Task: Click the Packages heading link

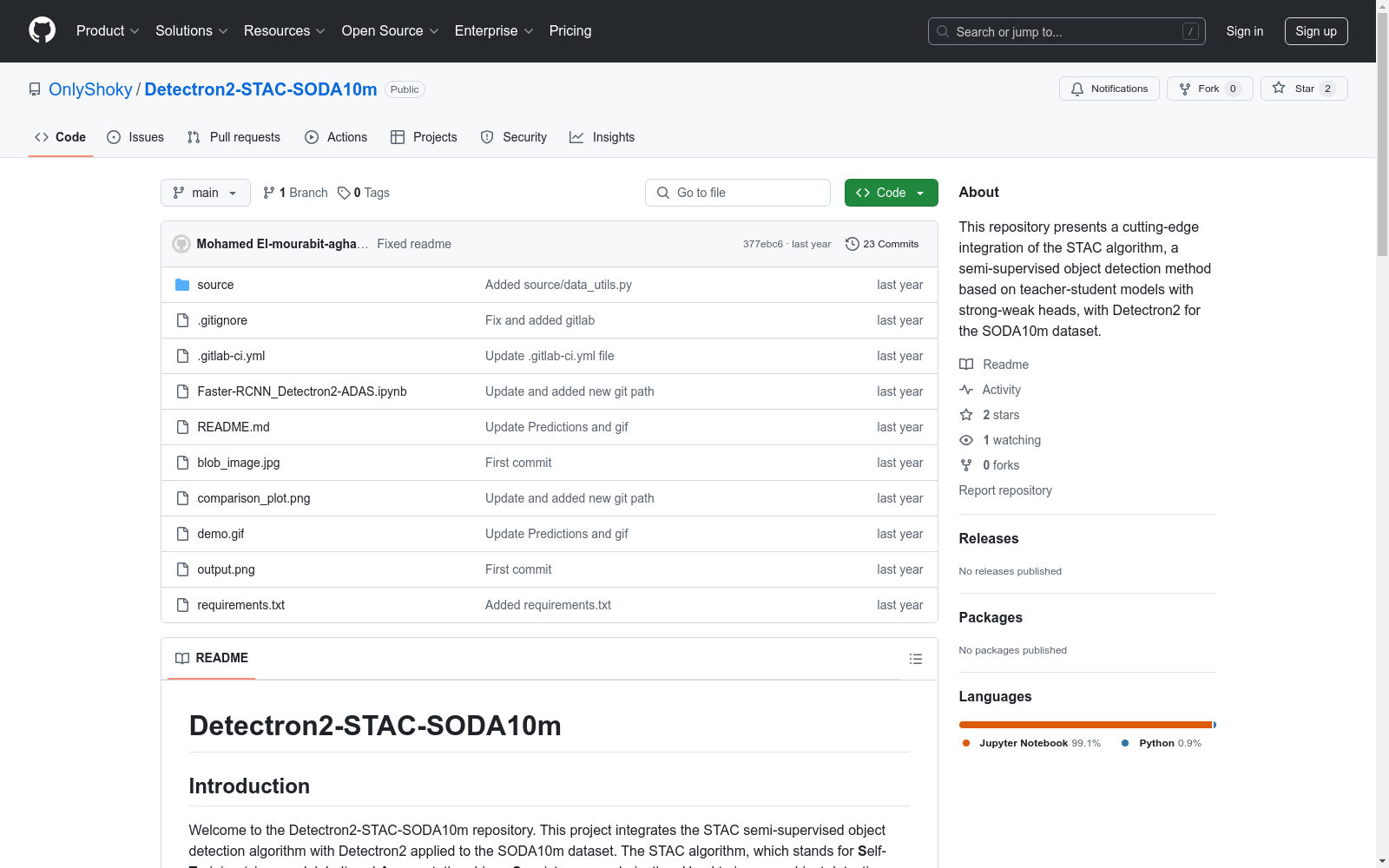Action: (x=991, y=617)
